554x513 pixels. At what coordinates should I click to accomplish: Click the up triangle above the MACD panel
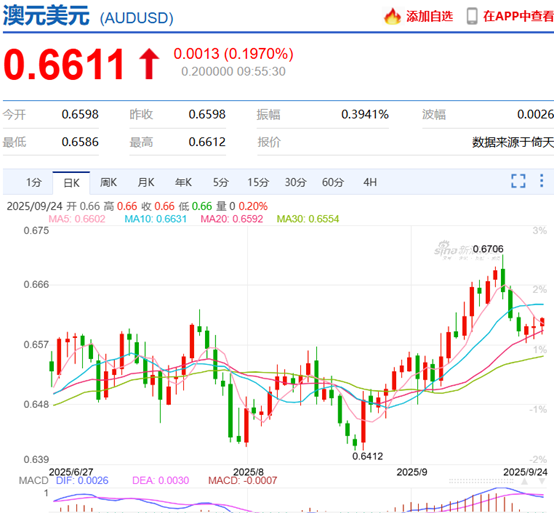pyautogui.click(x=525, y=481)
